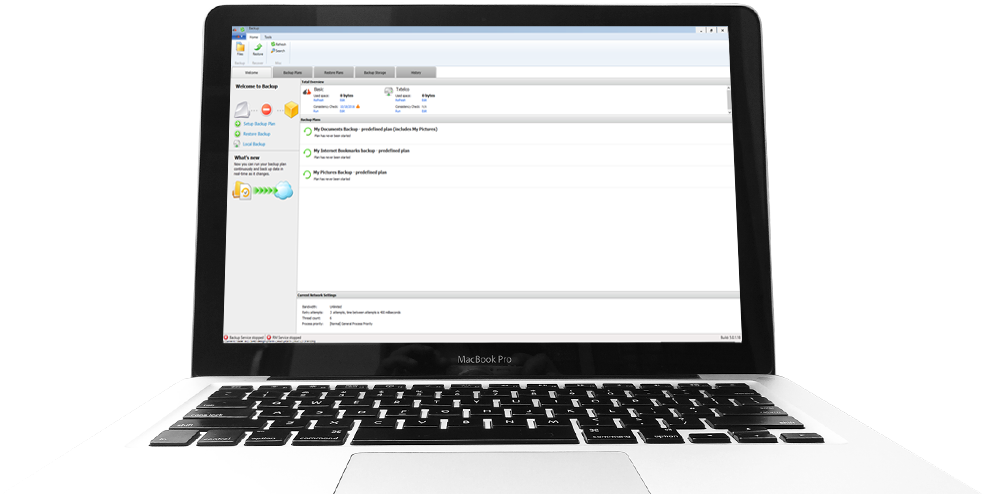982x494 pixels.
Task: Click the Refresh item in ribbon
Action: (279, 44)
